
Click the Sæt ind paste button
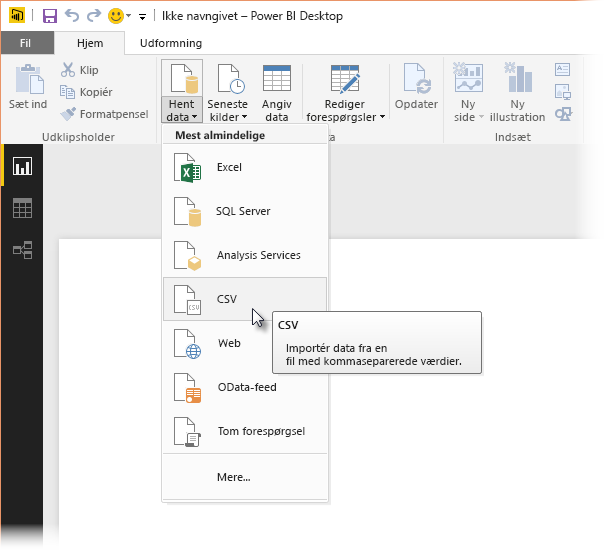(x=28, y=86)
